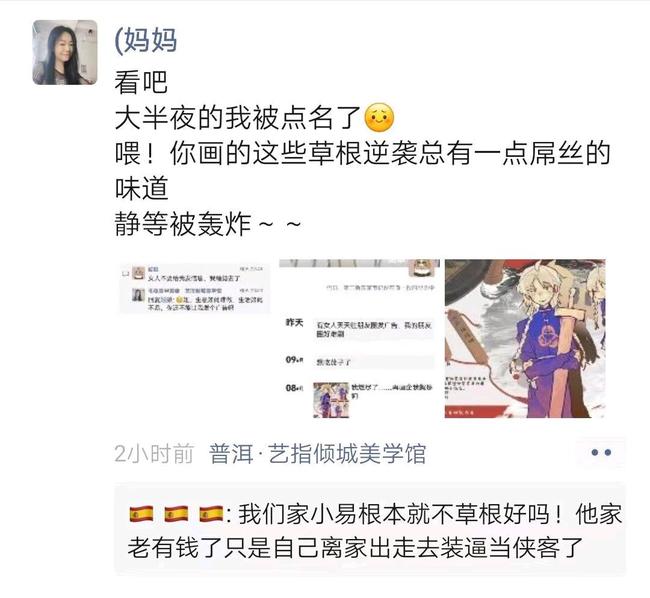Tap the username (妈妈
650x598 pixels.
click(146, 41)
